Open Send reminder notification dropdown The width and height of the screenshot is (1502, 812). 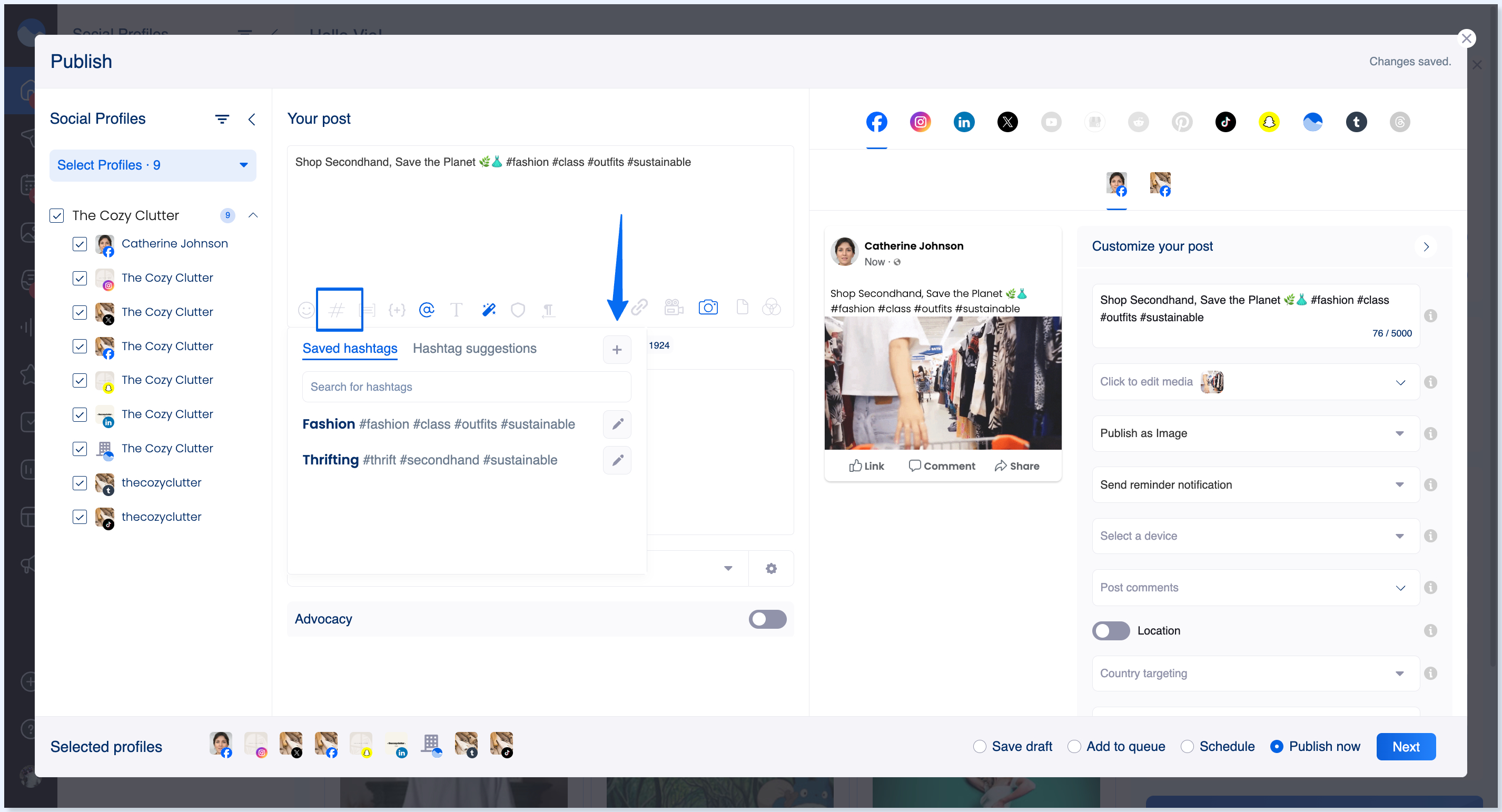click(x=1256, y=484)
